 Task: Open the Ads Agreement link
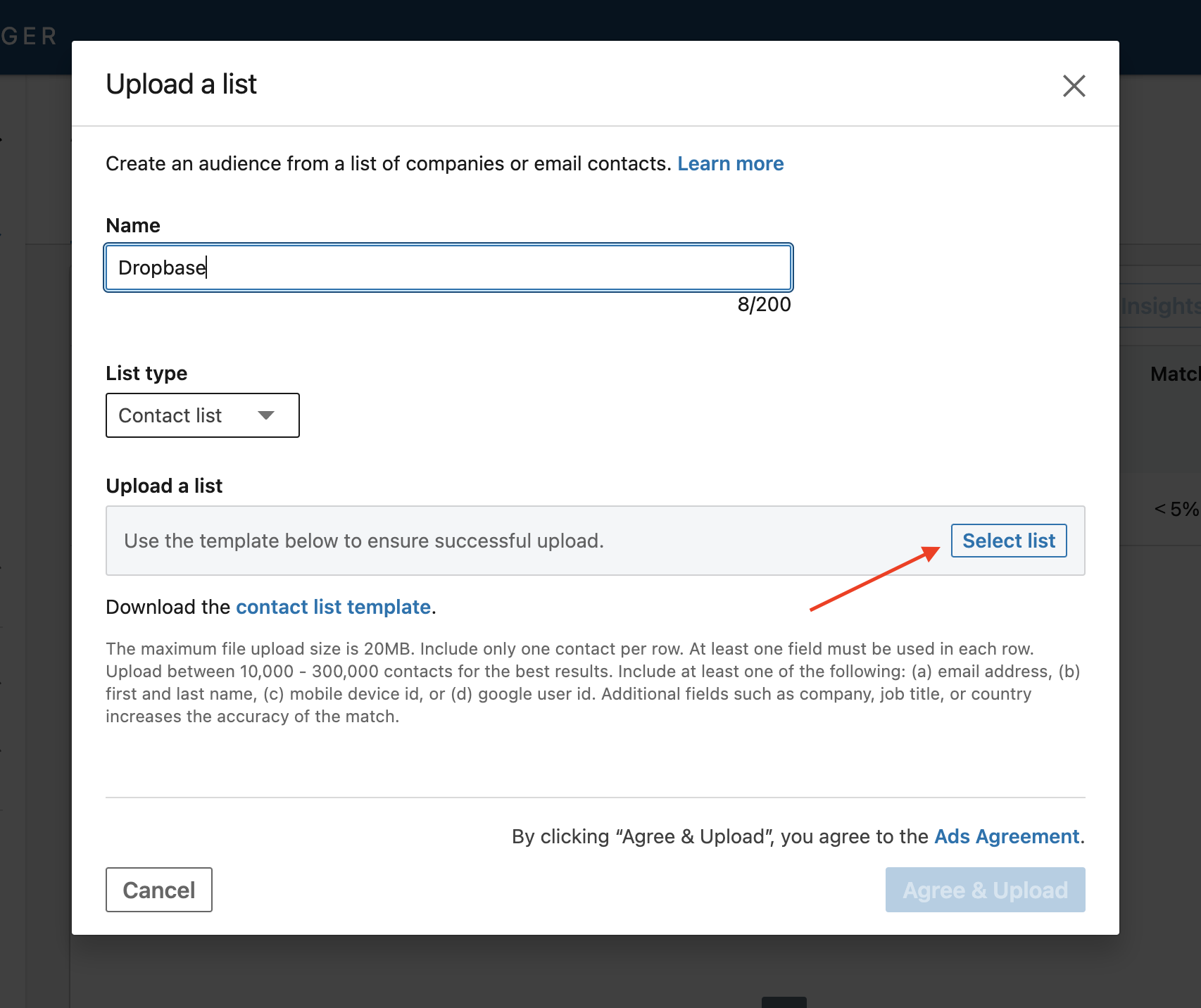pos(1006,836)
